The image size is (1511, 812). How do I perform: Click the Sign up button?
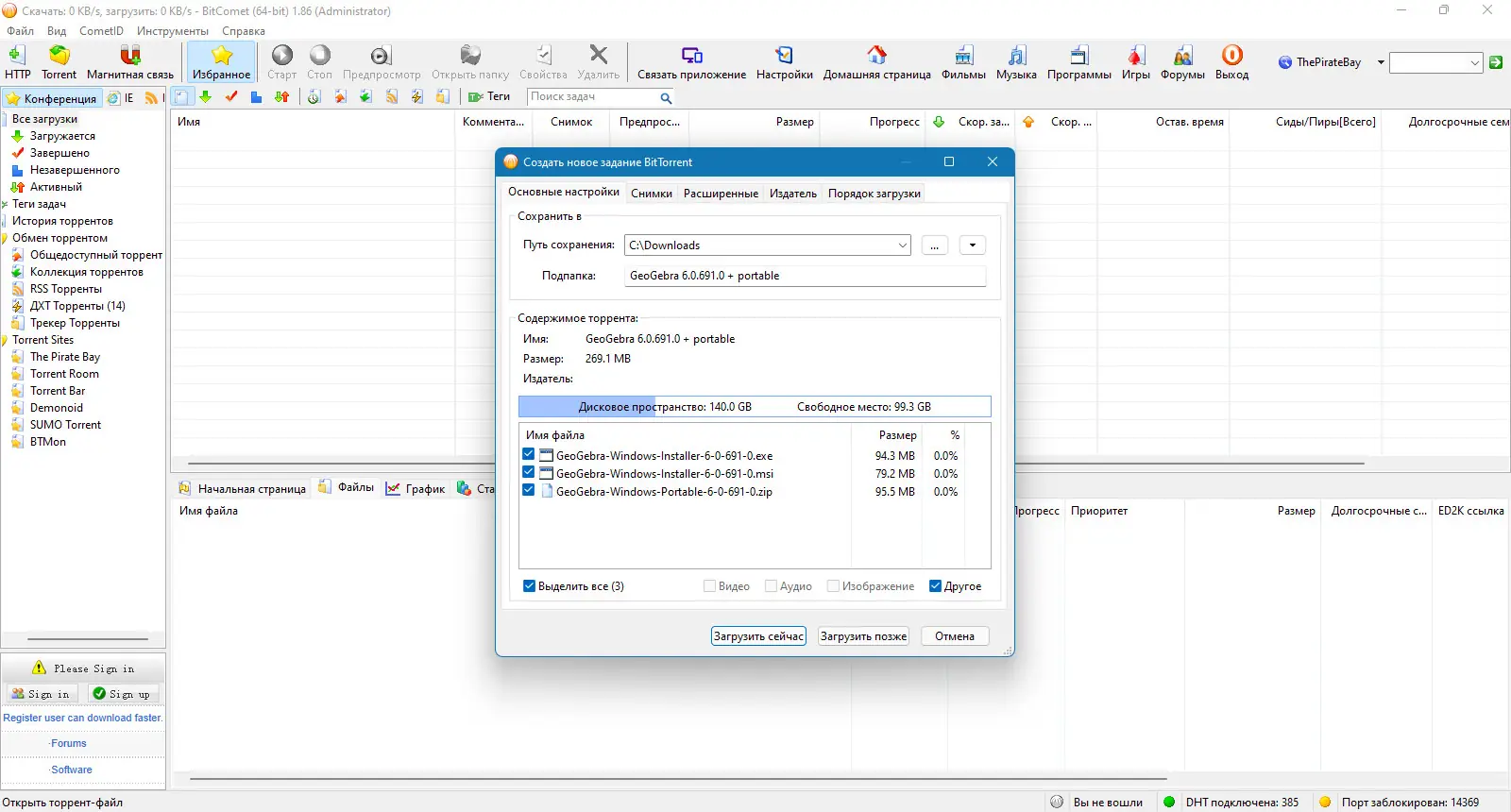(x=122, y=694)
